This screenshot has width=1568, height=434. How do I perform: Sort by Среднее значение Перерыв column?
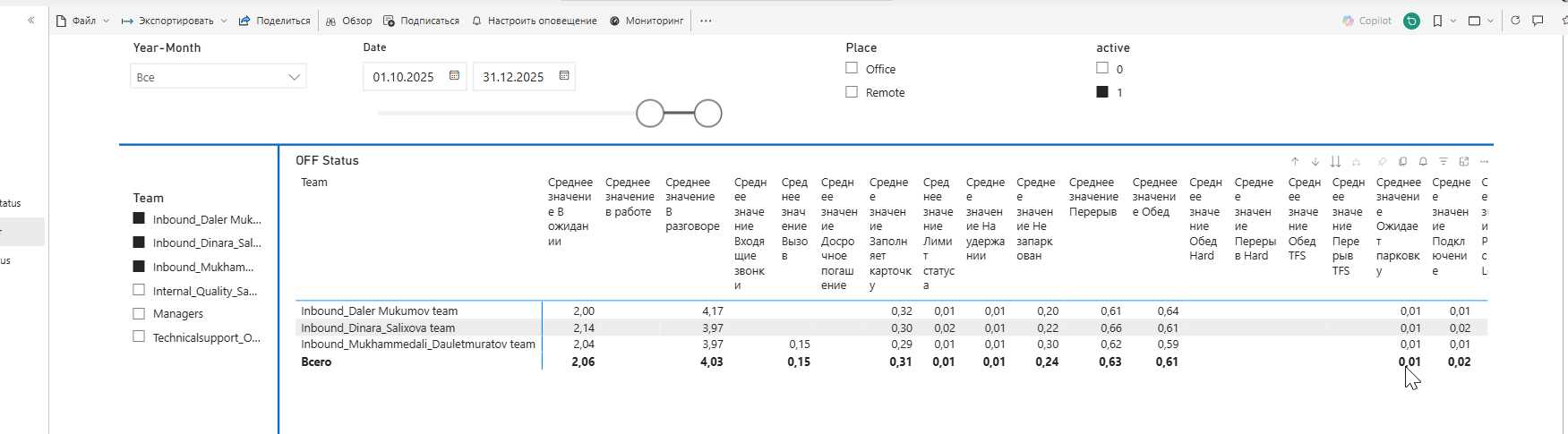pos(1093,197)
